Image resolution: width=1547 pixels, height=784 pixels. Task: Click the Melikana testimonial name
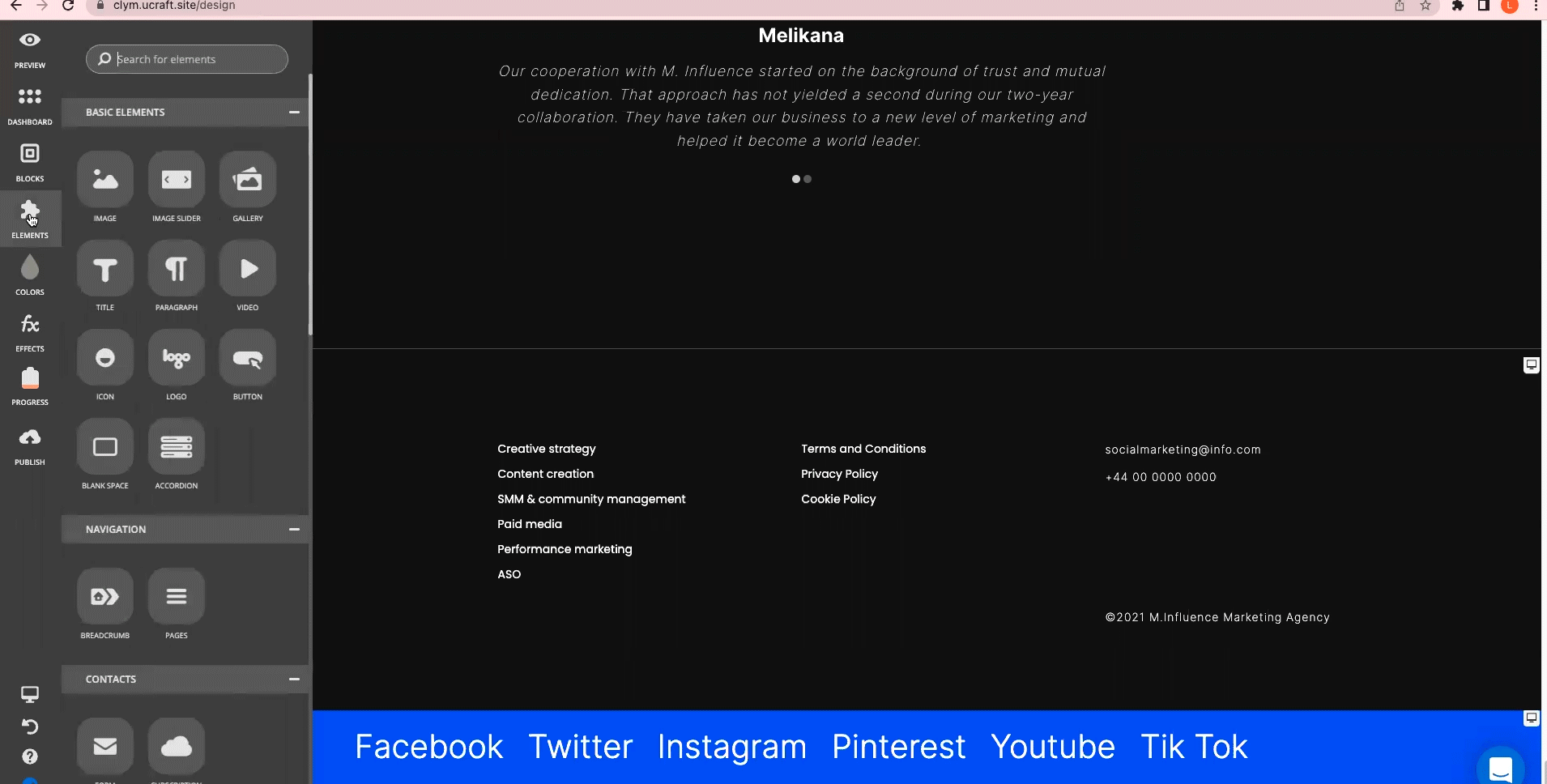tap(801, 36)
